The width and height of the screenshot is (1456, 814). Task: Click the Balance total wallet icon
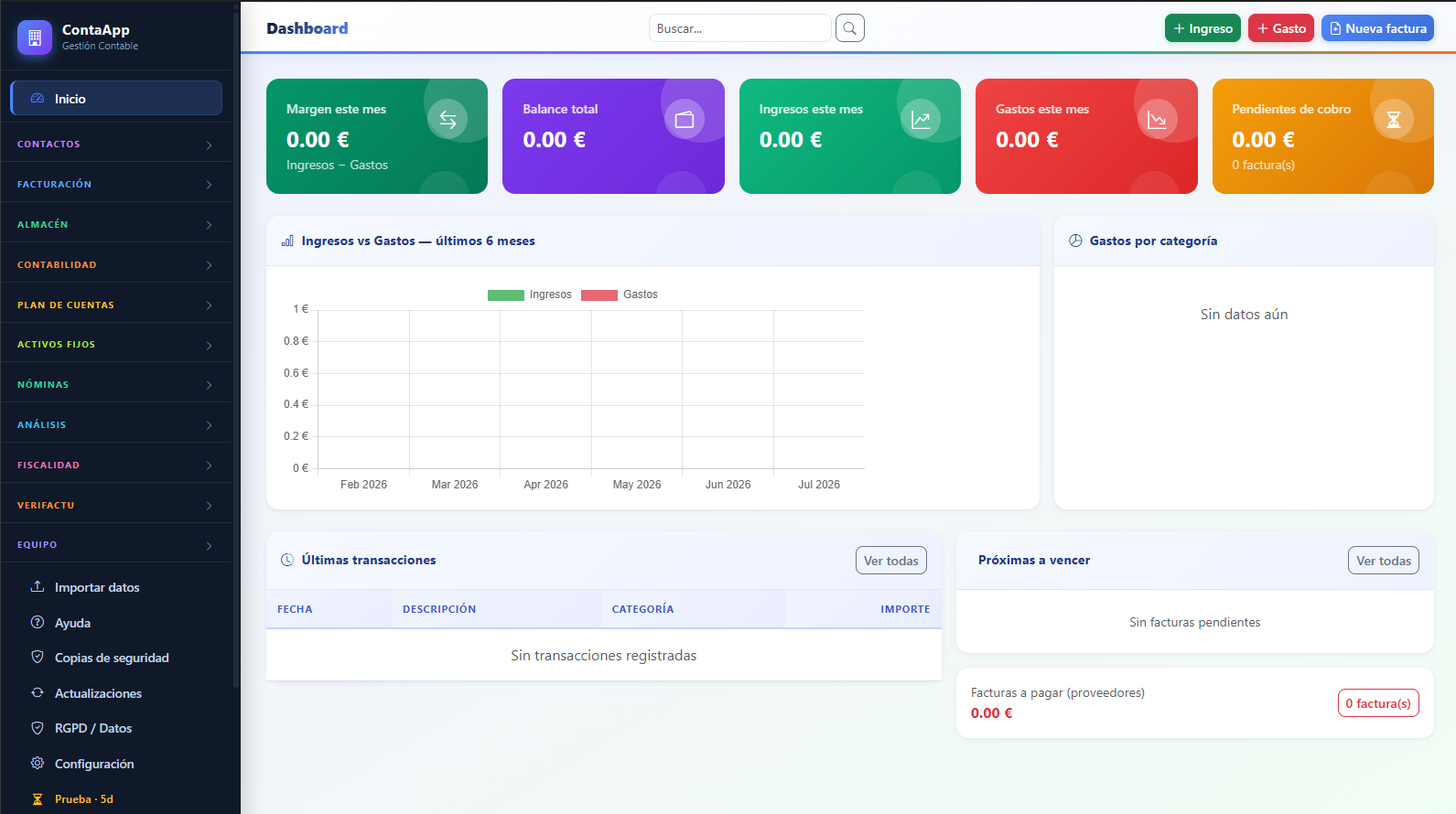685,119
